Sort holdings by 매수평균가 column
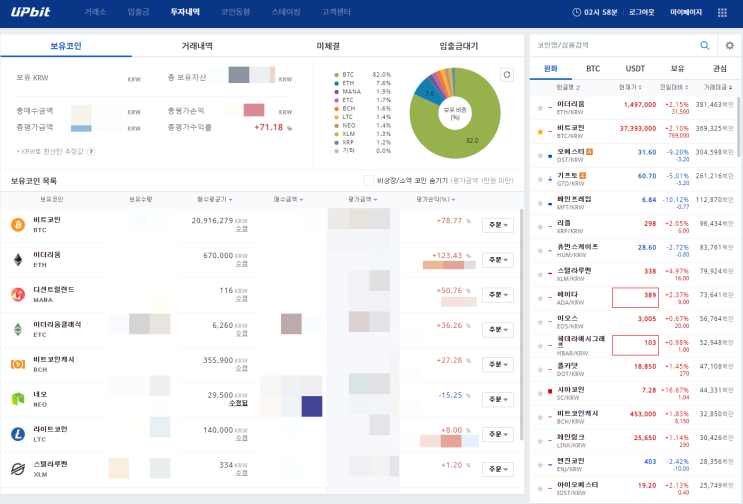 (x=215, y=199)
